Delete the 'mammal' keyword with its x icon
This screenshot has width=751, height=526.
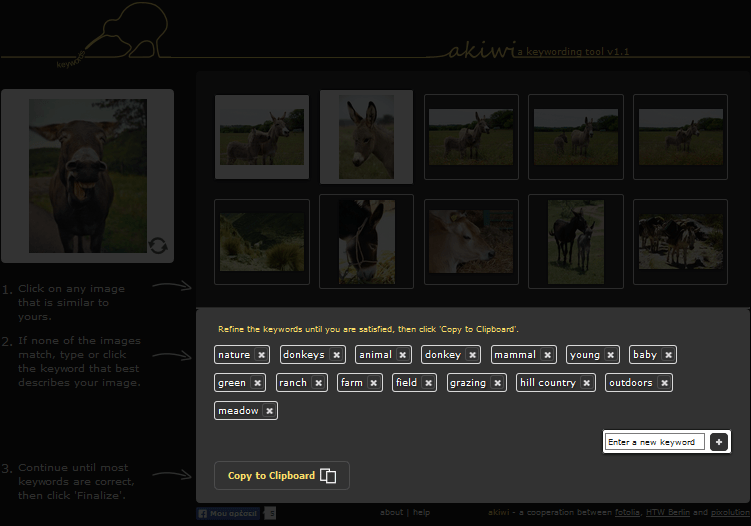pyautogui.click(x=547, y=355)
